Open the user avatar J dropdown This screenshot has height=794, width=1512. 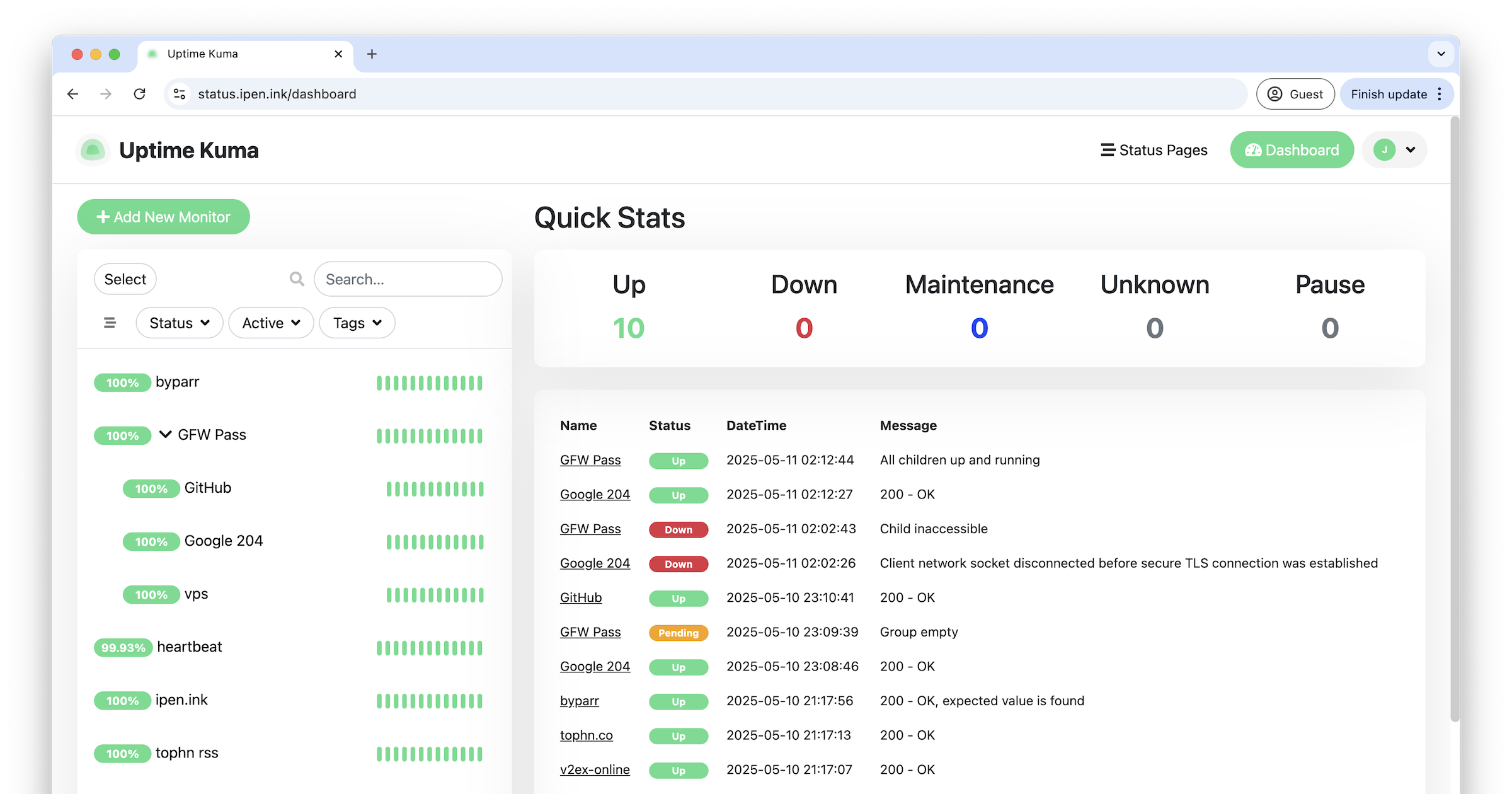pos(1394,150)
